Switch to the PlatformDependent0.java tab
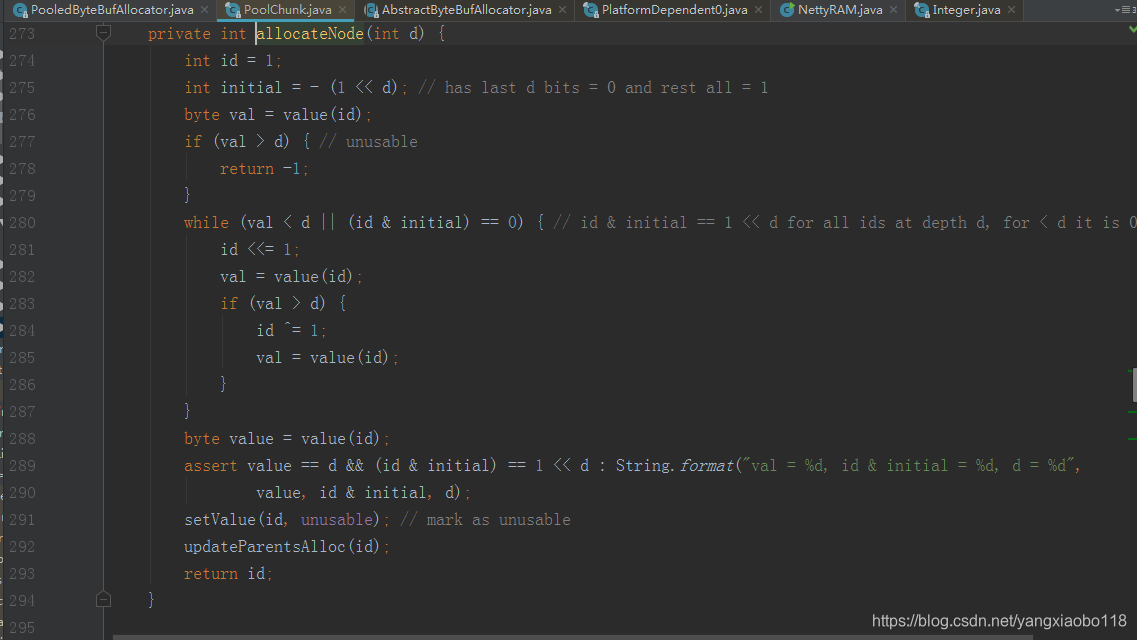The height and width of the screenshot is (640, 1137). tap(674, 10)
